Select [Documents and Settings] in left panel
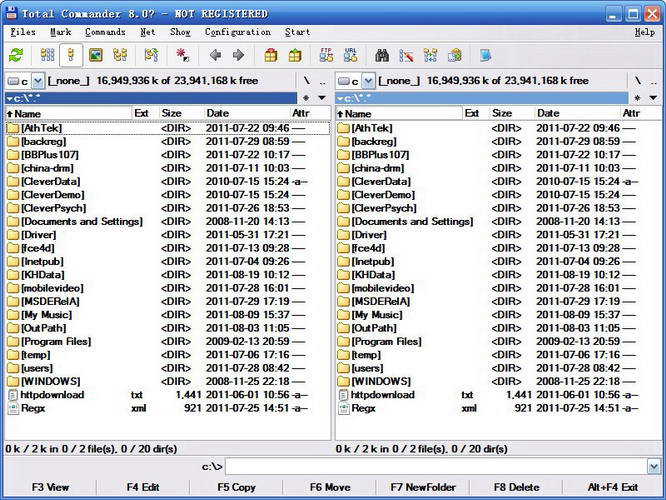Screen dimensions: 666x500 (x=167, y=222)
